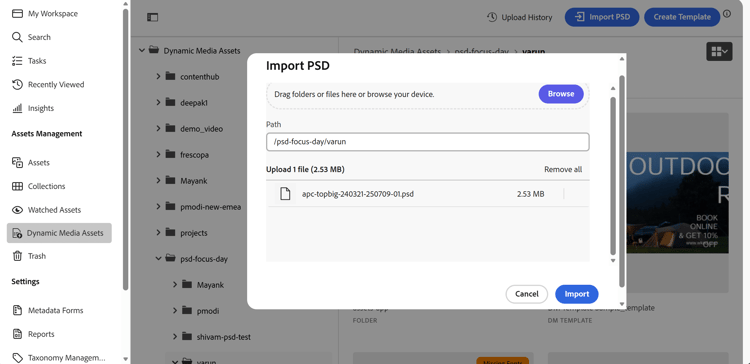This screenshot has height=364, width=750.
Task: Click the Search magnifier icon
Action: tap(17, 37)
